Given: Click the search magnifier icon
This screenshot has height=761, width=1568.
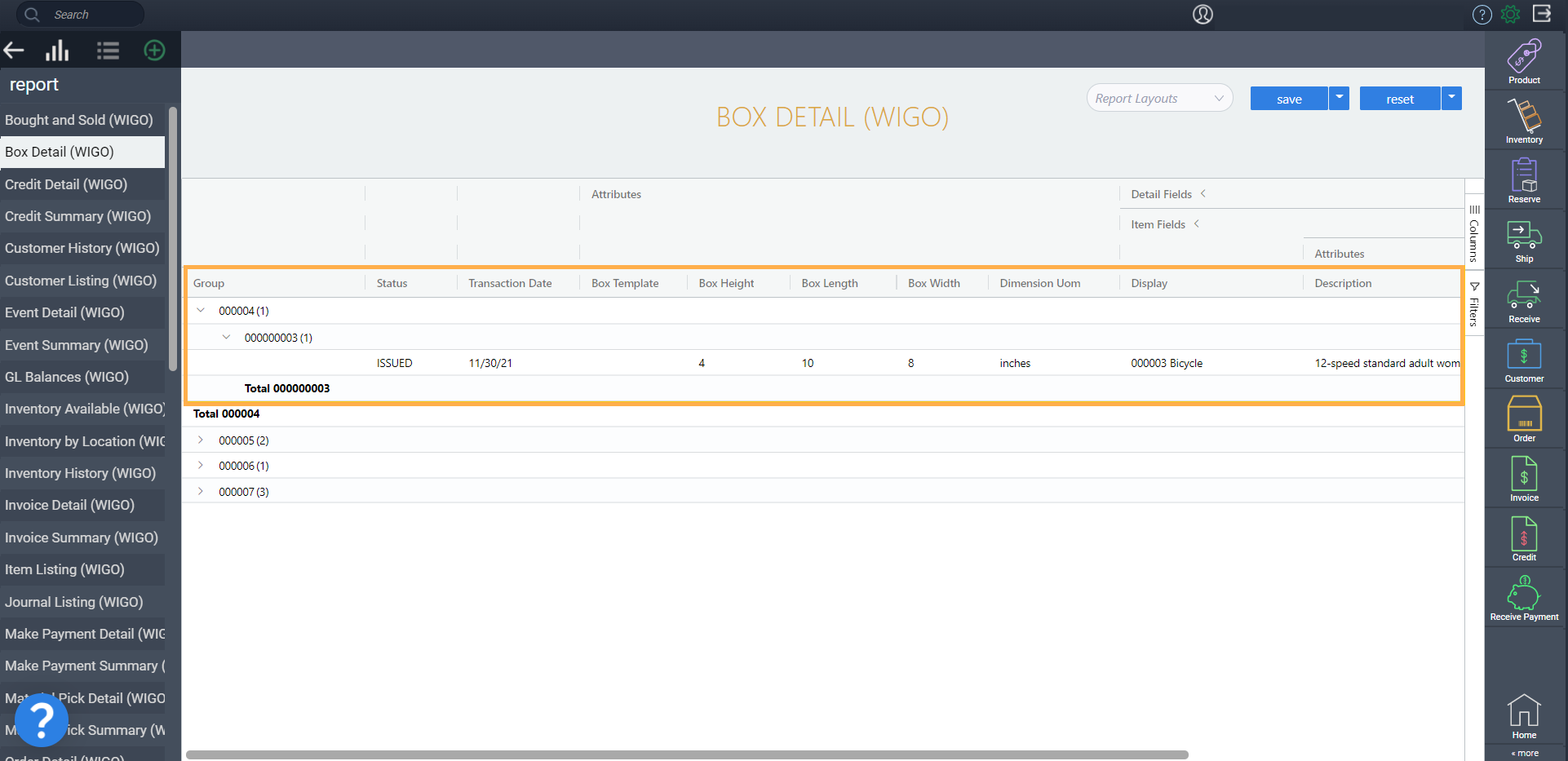Looking at the screenshot, I should click(x=32, y=14).
